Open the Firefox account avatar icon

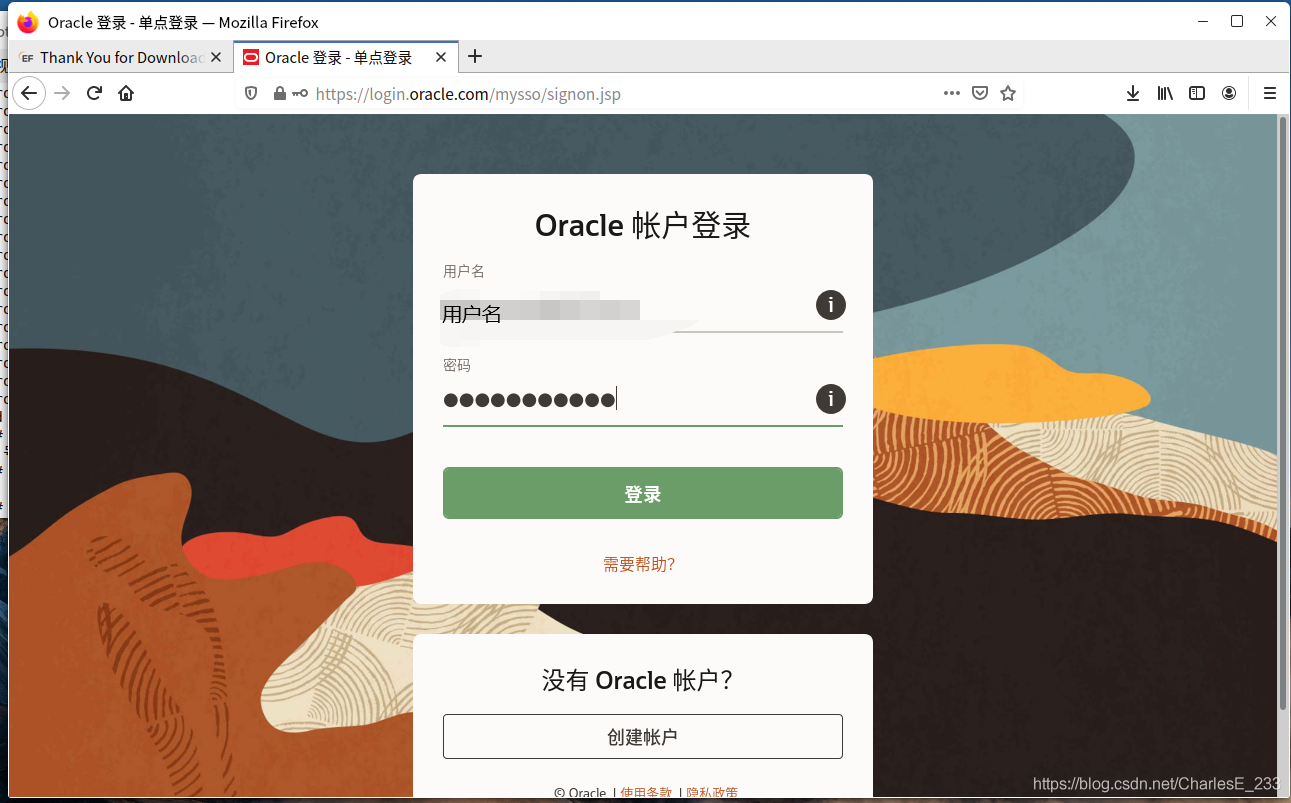[x=1229, y=93]
